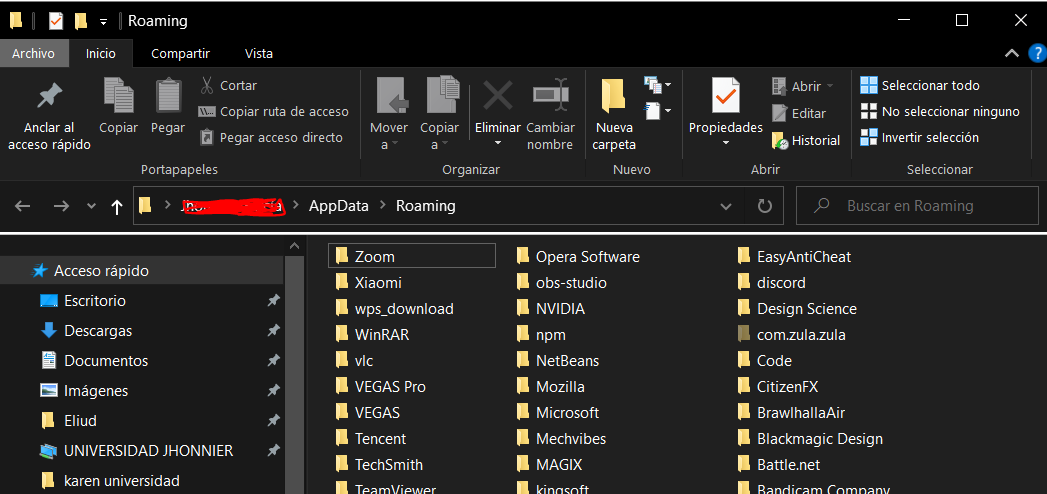Viewport: 1047px width, 494px height.
Task: Collapse the ribbon with the chevron
Action: pyautogui.click(x=1012, y=53)
